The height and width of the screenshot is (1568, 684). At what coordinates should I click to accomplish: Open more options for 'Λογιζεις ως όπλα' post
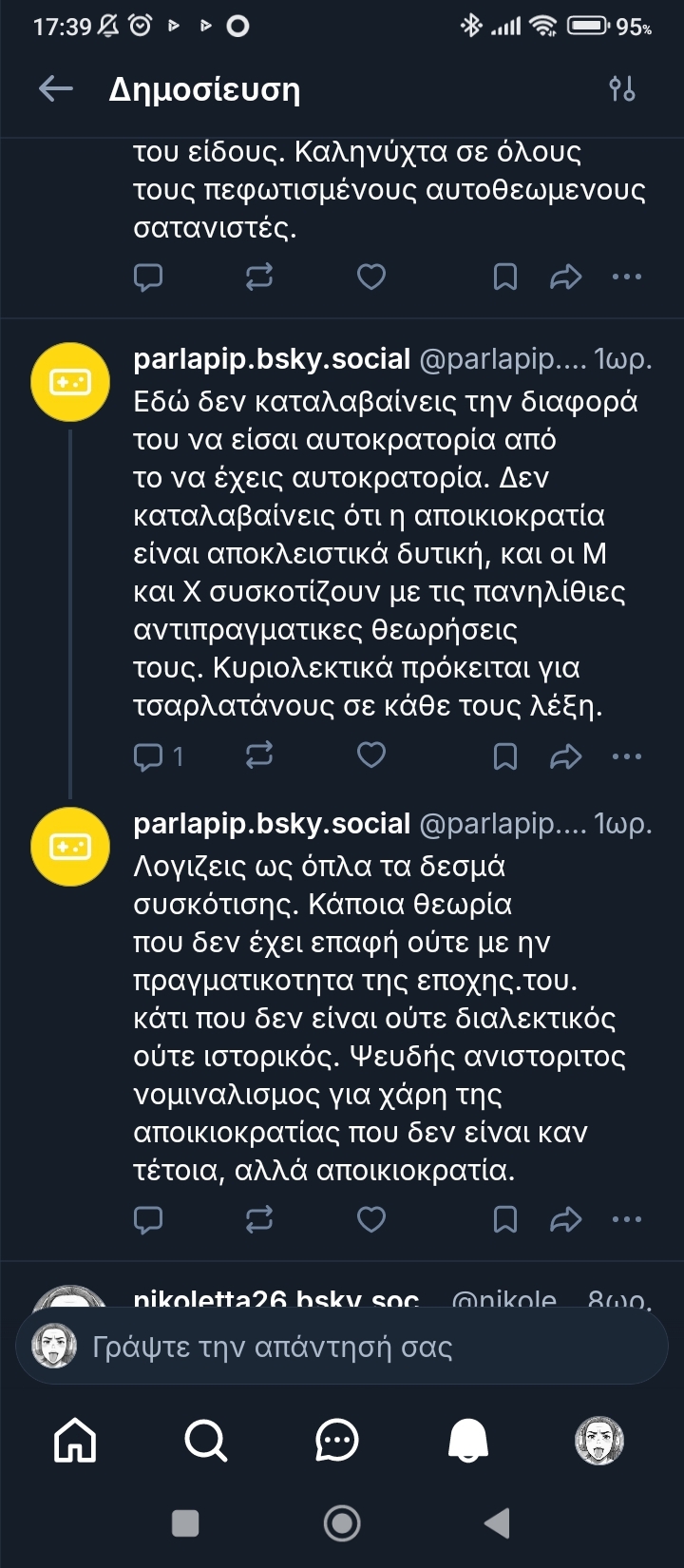(627, 1219)
